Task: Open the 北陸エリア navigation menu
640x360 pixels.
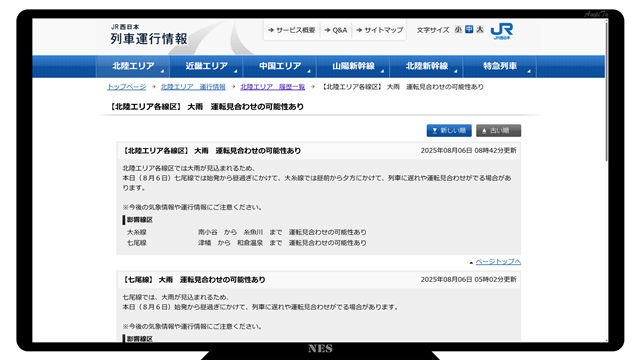Action: point(133,66)
